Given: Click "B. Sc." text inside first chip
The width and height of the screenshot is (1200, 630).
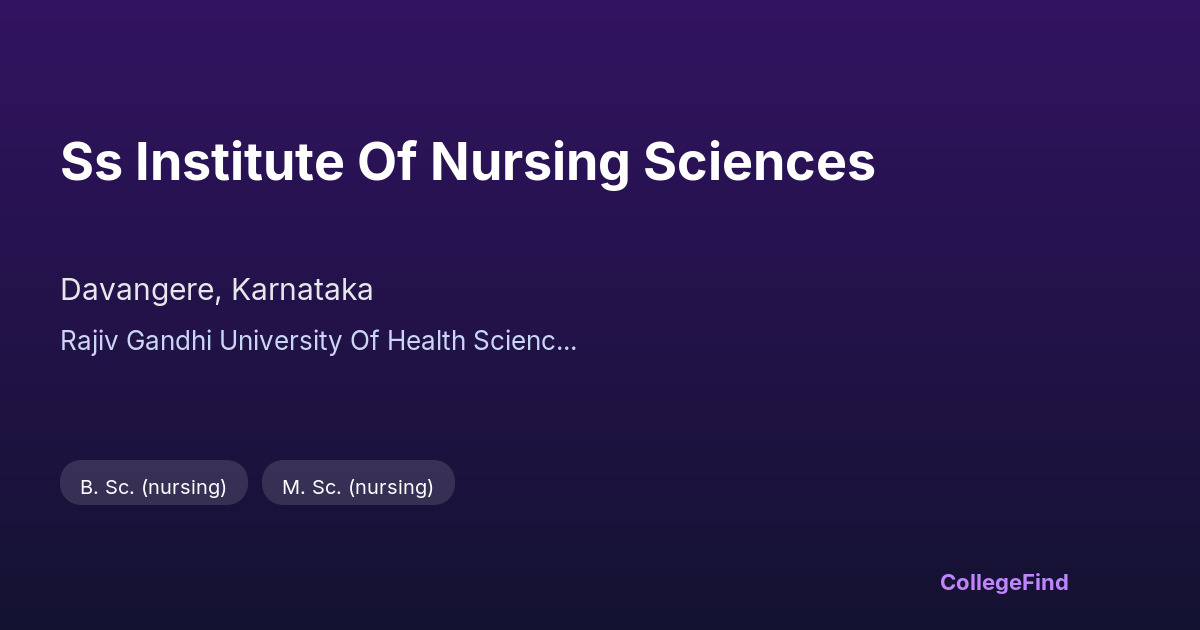Looking at the screenshot, I should pos(108,487).
